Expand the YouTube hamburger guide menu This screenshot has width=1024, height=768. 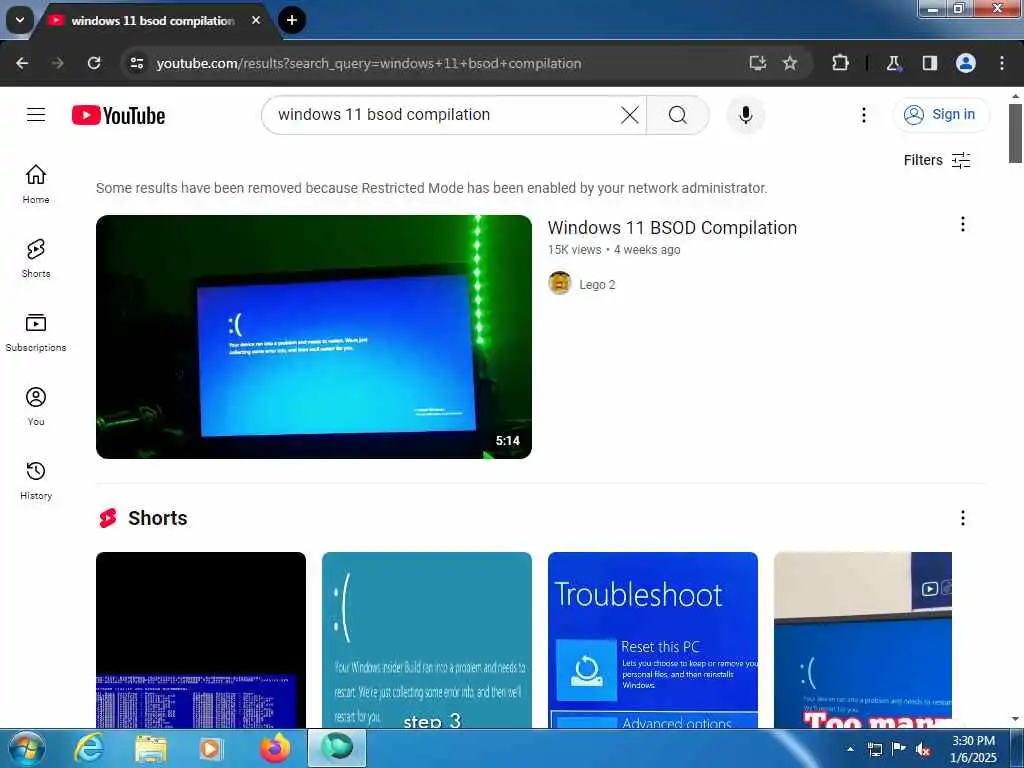click(36, 115)
